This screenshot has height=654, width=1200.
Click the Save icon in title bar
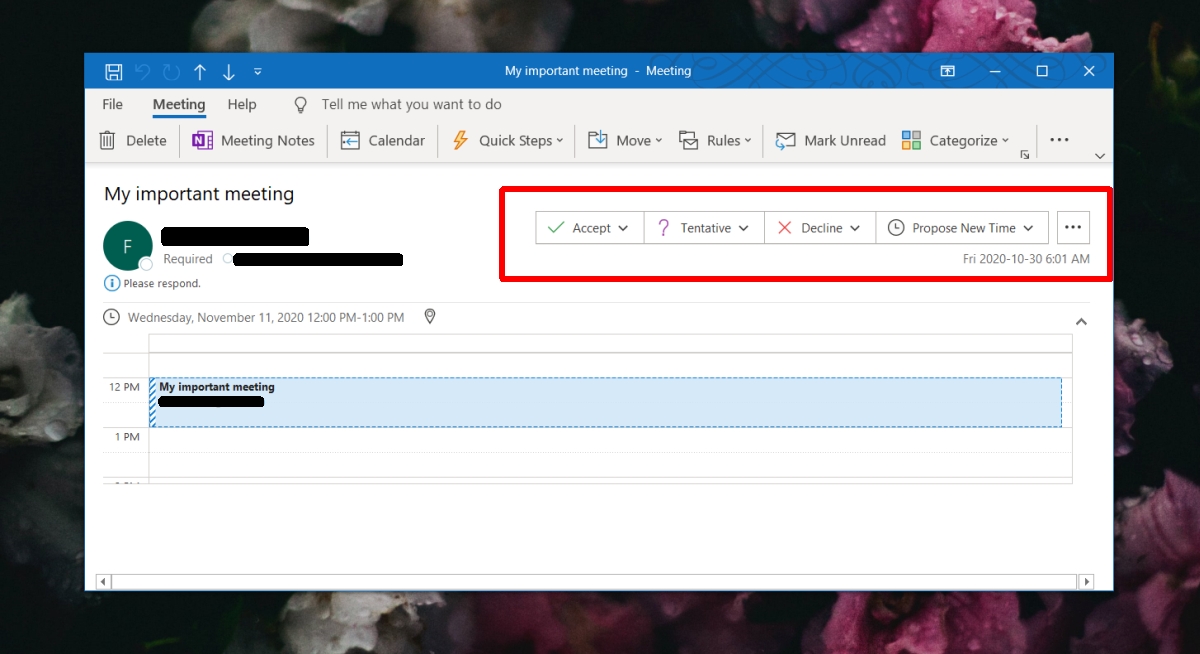114,71
